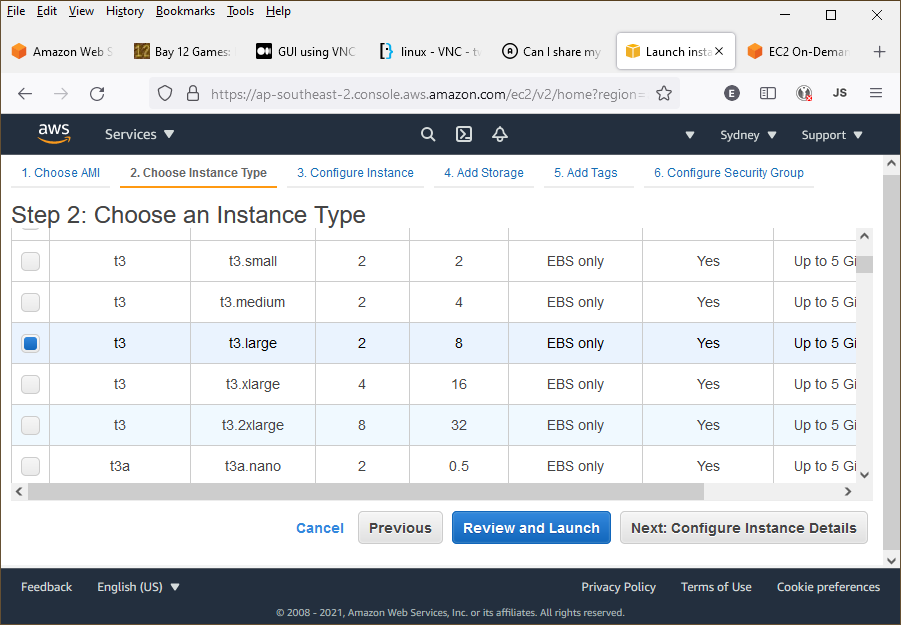This screenshot has height=625, width=901.
Task: Open the Tools menu
Action: pos(240,11)
